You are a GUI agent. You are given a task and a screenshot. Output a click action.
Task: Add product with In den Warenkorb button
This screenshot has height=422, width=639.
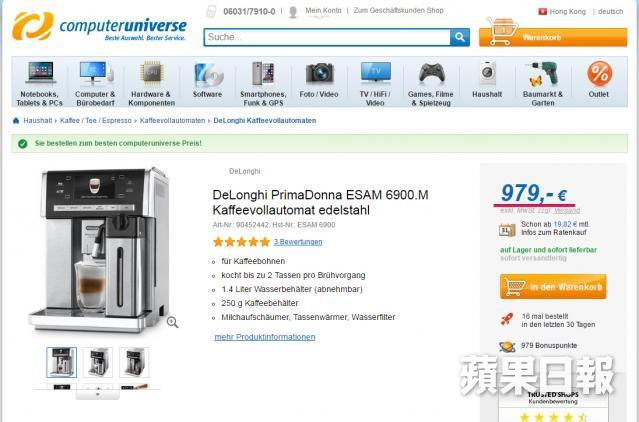(553, 287)
